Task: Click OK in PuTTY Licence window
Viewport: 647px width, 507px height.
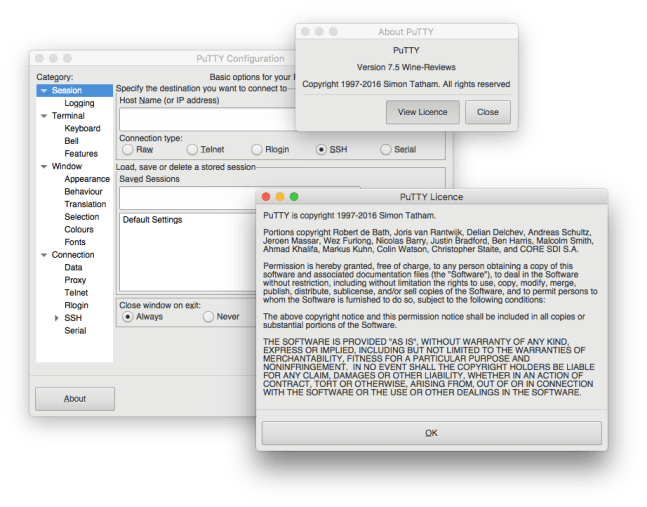Action: [432, 433]
